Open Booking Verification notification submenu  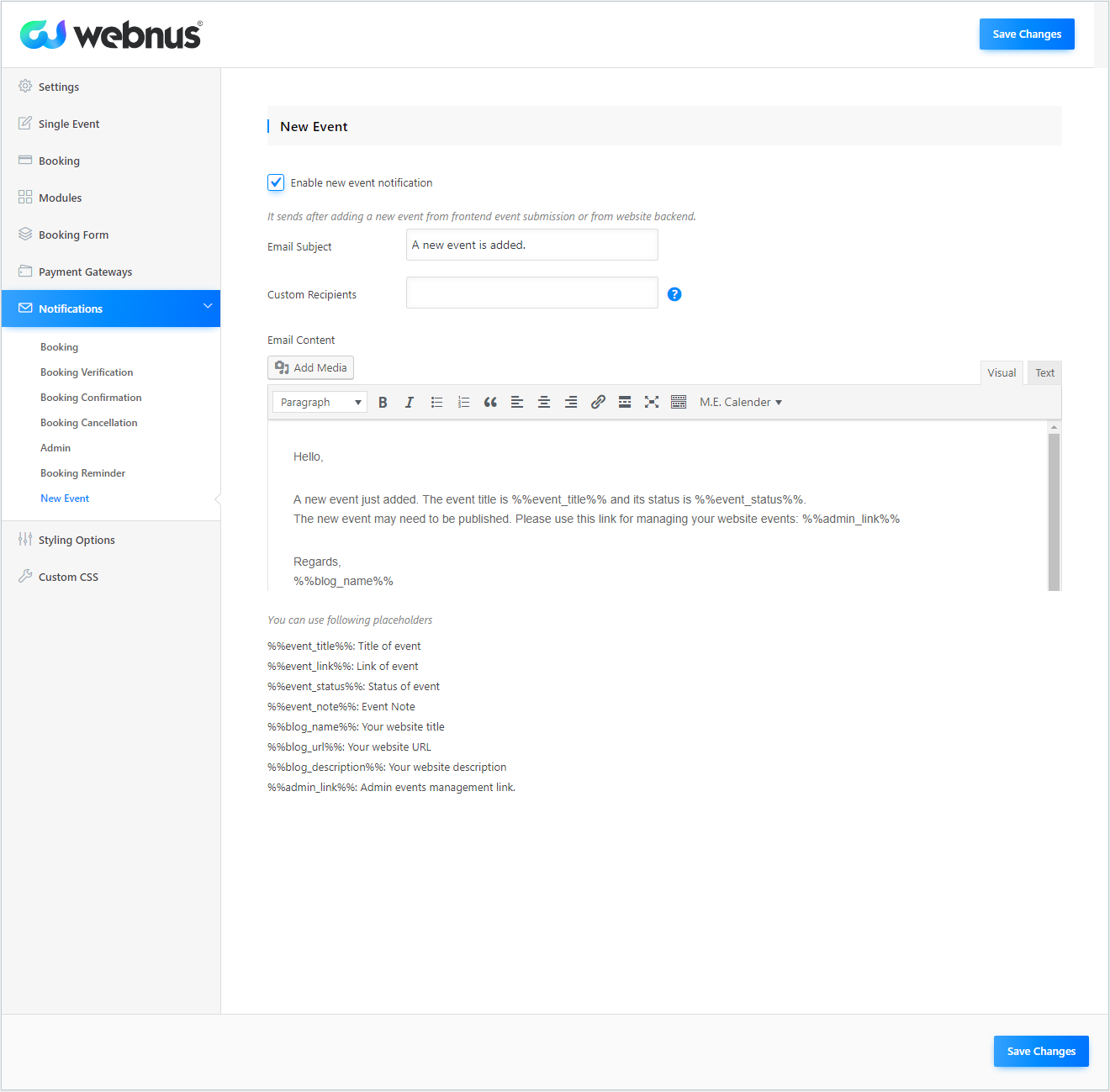(x=87, y=372)
